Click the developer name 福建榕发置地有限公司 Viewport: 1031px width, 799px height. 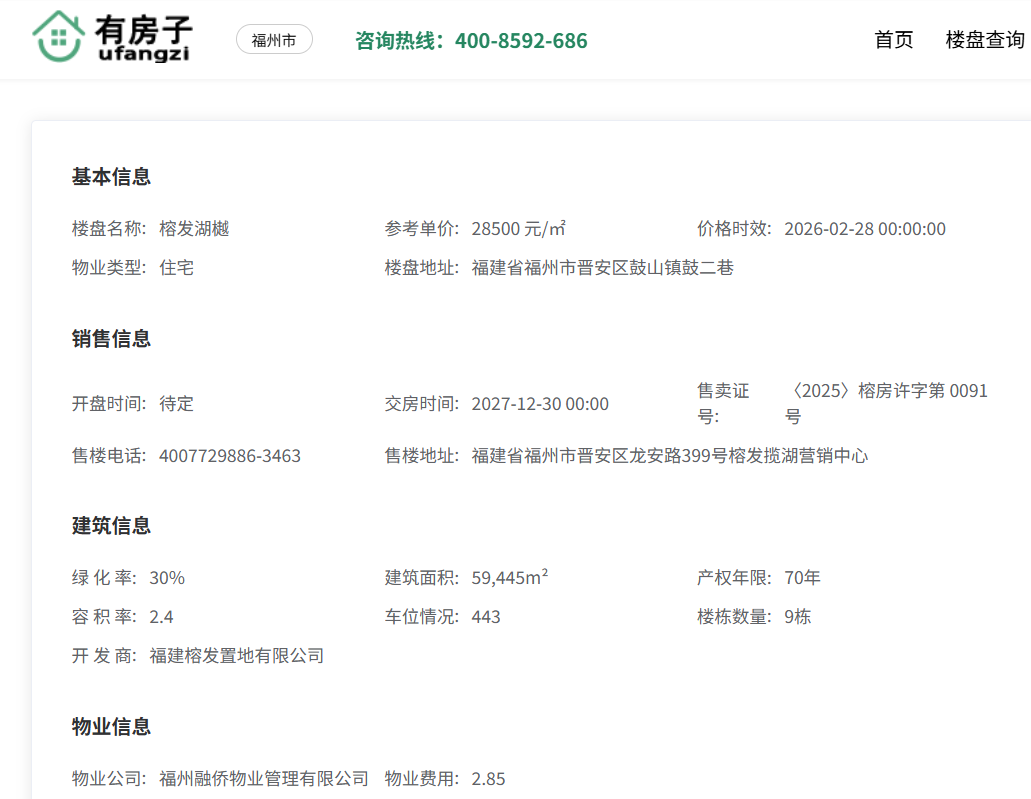237,656
